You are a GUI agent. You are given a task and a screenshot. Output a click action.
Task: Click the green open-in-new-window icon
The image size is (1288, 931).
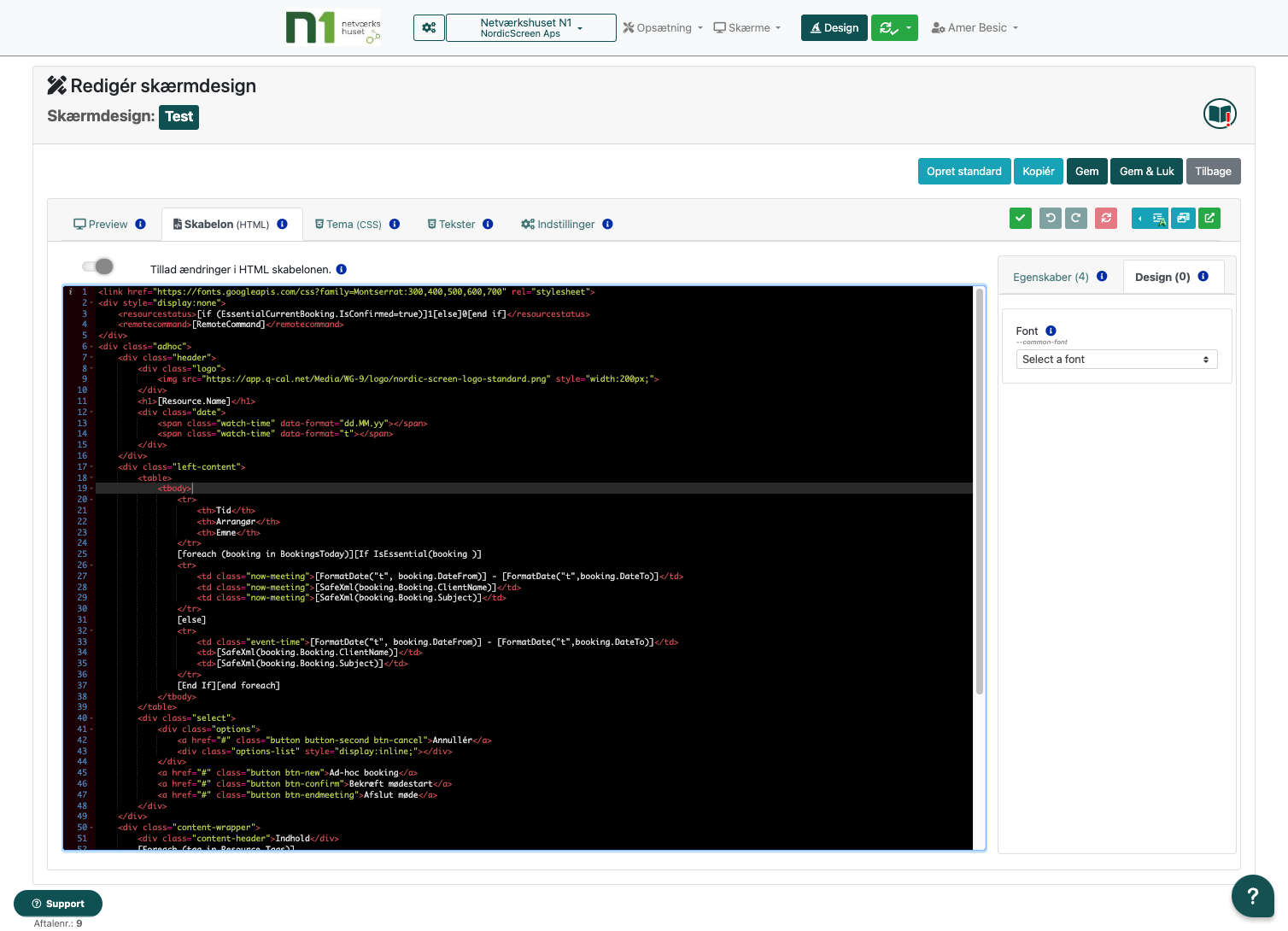click(1209, 218)
